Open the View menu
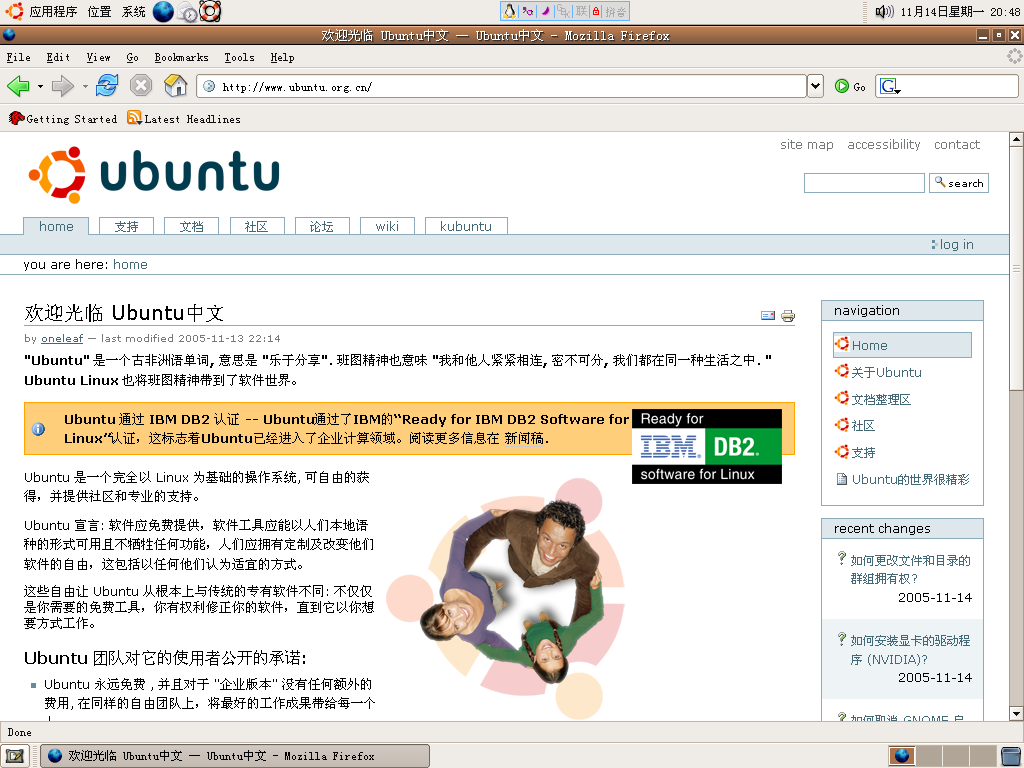This screenshot has height=768, width=1024. [99, 57]
